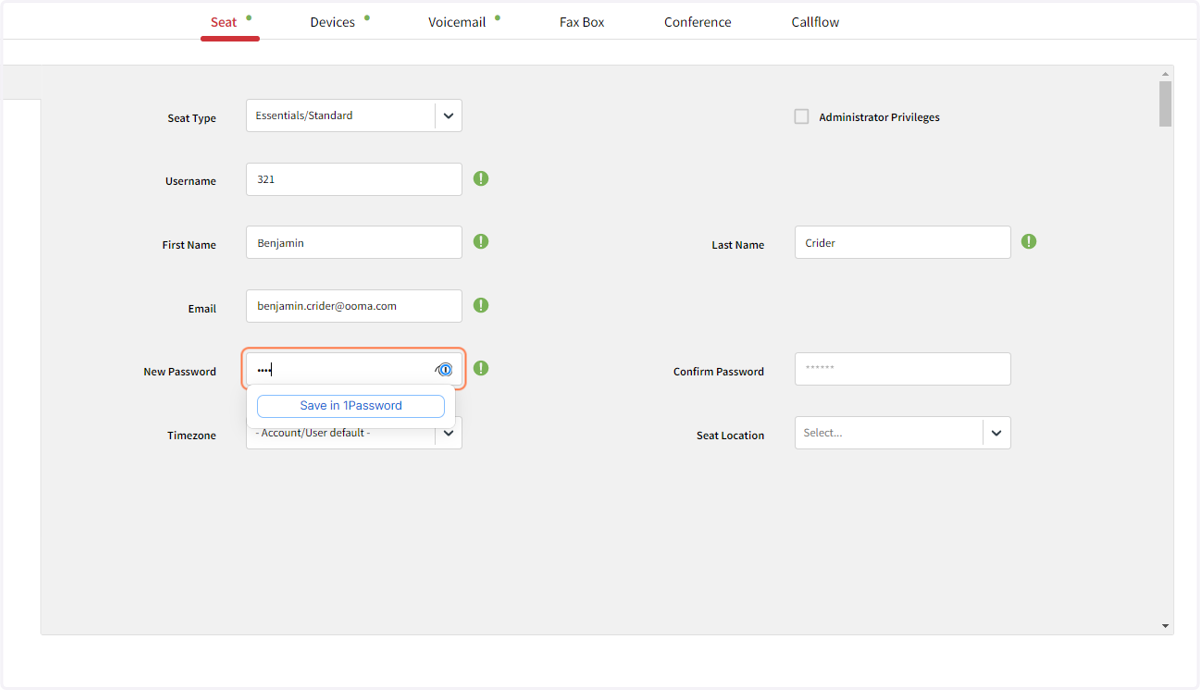Click the green validation icon beside Username

(x=481, y=179)
